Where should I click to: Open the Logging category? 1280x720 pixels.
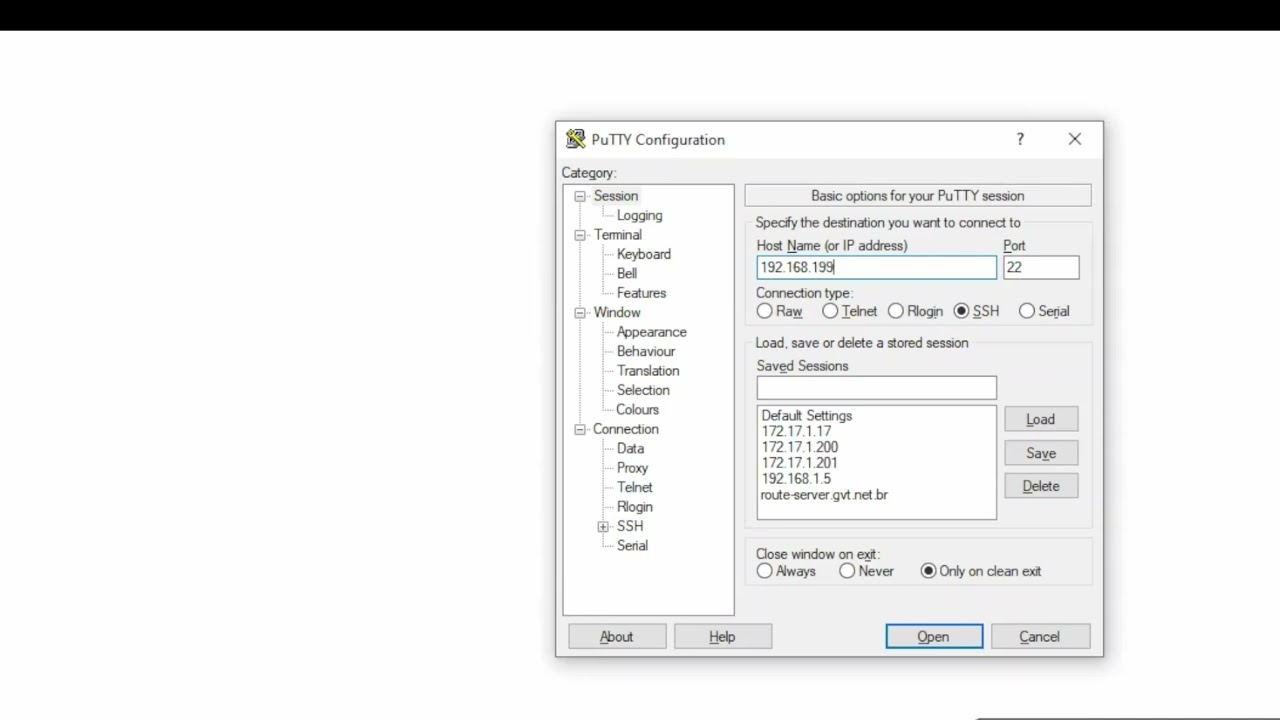point(639,215)
